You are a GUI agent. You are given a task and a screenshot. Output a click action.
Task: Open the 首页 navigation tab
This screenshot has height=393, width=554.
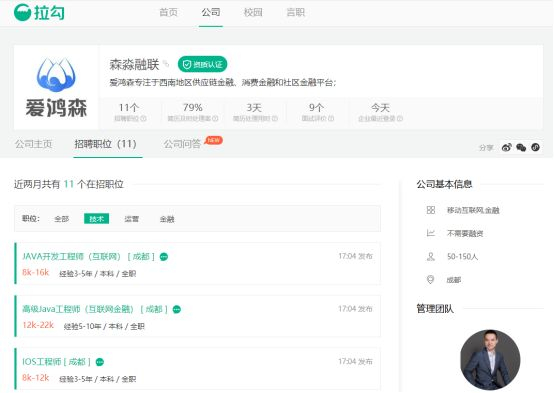click(x=168, y=12)
